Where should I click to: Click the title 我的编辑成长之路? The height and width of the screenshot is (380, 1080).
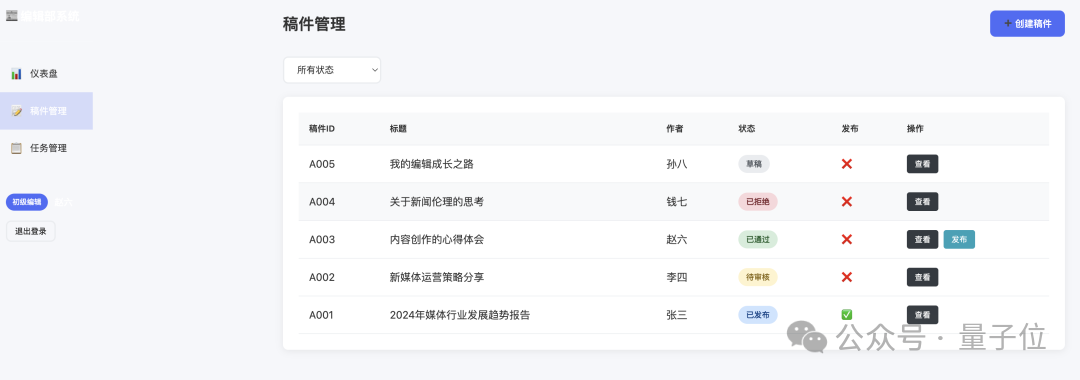coord(431,164)
